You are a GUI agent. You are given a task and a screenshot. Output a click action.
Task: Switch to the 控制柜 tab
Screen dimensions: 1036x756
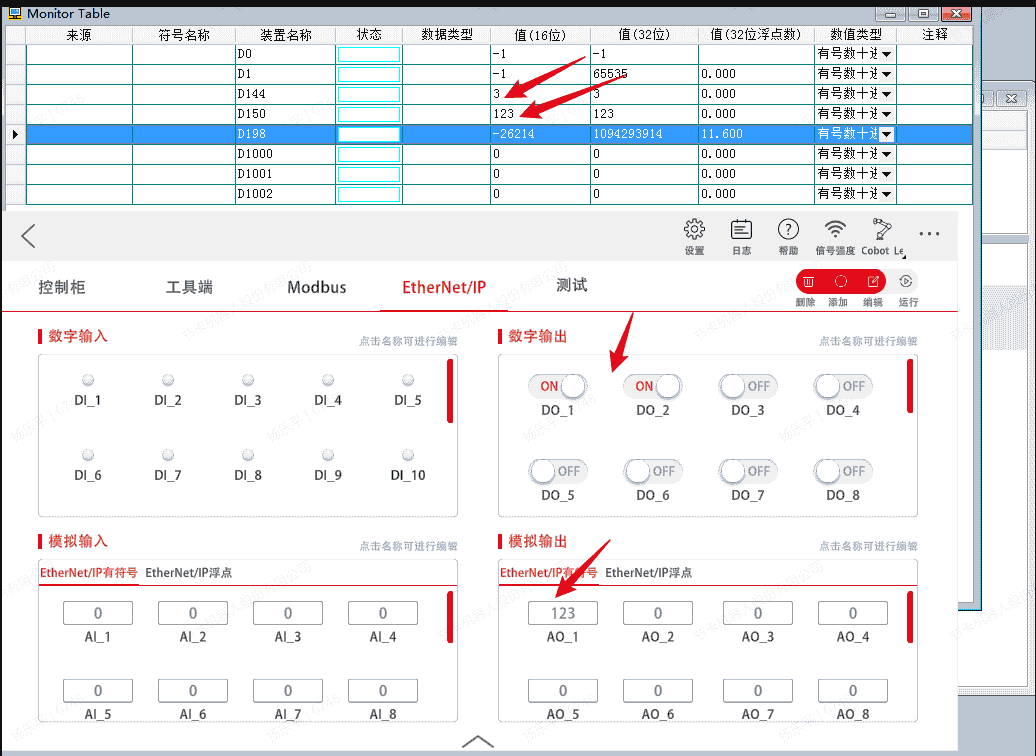point(62,288)
